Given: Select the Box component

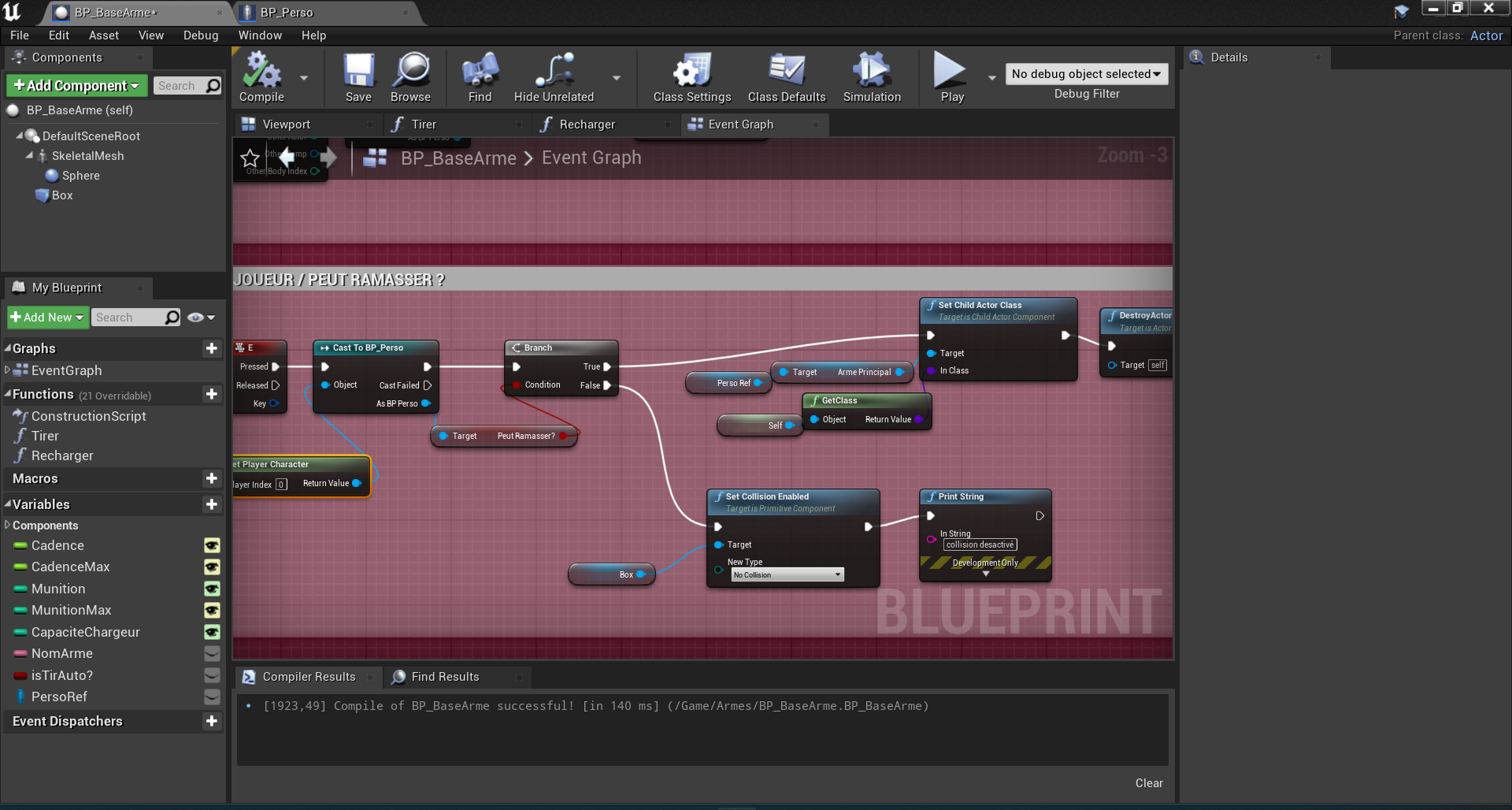Looking at the screenshot, I should [x=54, y=195].
